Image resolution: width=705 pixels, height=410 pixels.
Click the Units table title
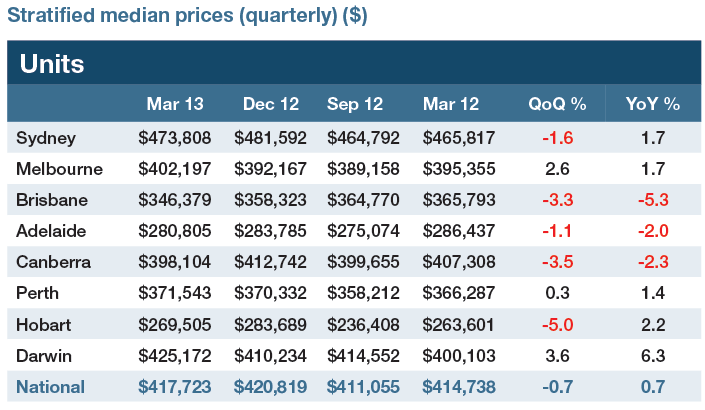[x=52, y=64]
